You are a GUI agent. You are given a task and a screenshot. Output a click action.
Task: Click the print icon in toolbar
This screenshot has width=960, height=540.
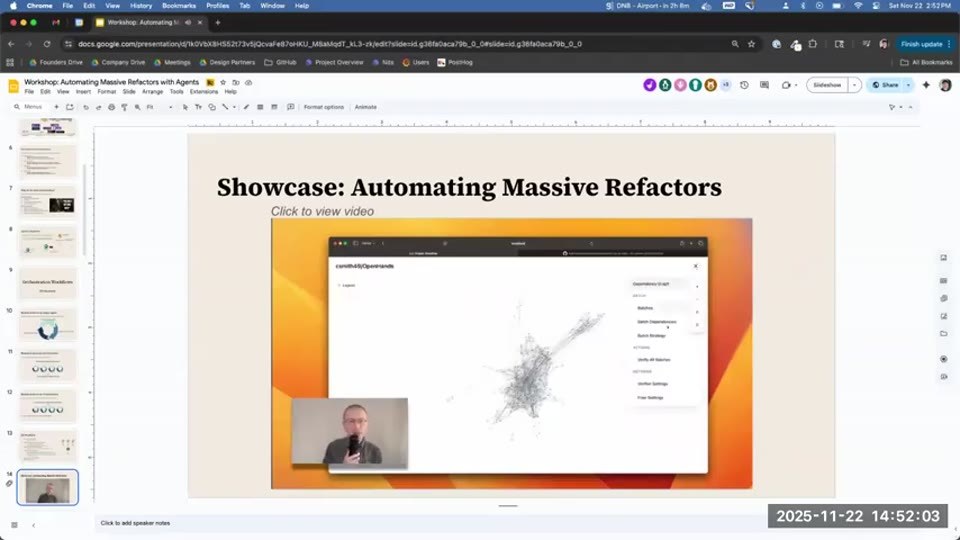click(111, 107)
